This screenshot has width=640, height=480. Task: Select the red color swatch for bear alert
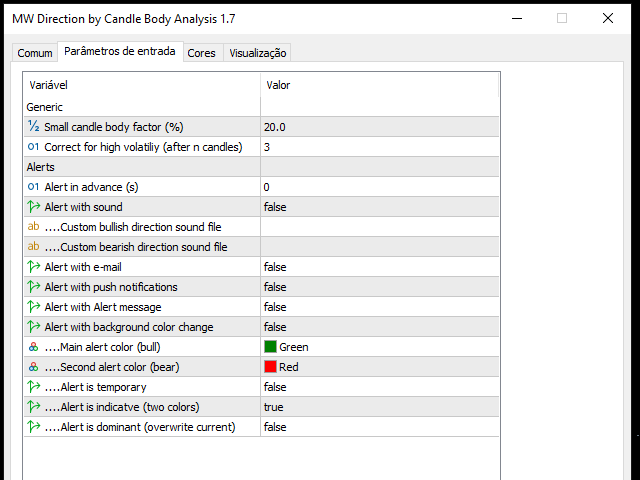[x=270, y=367]
